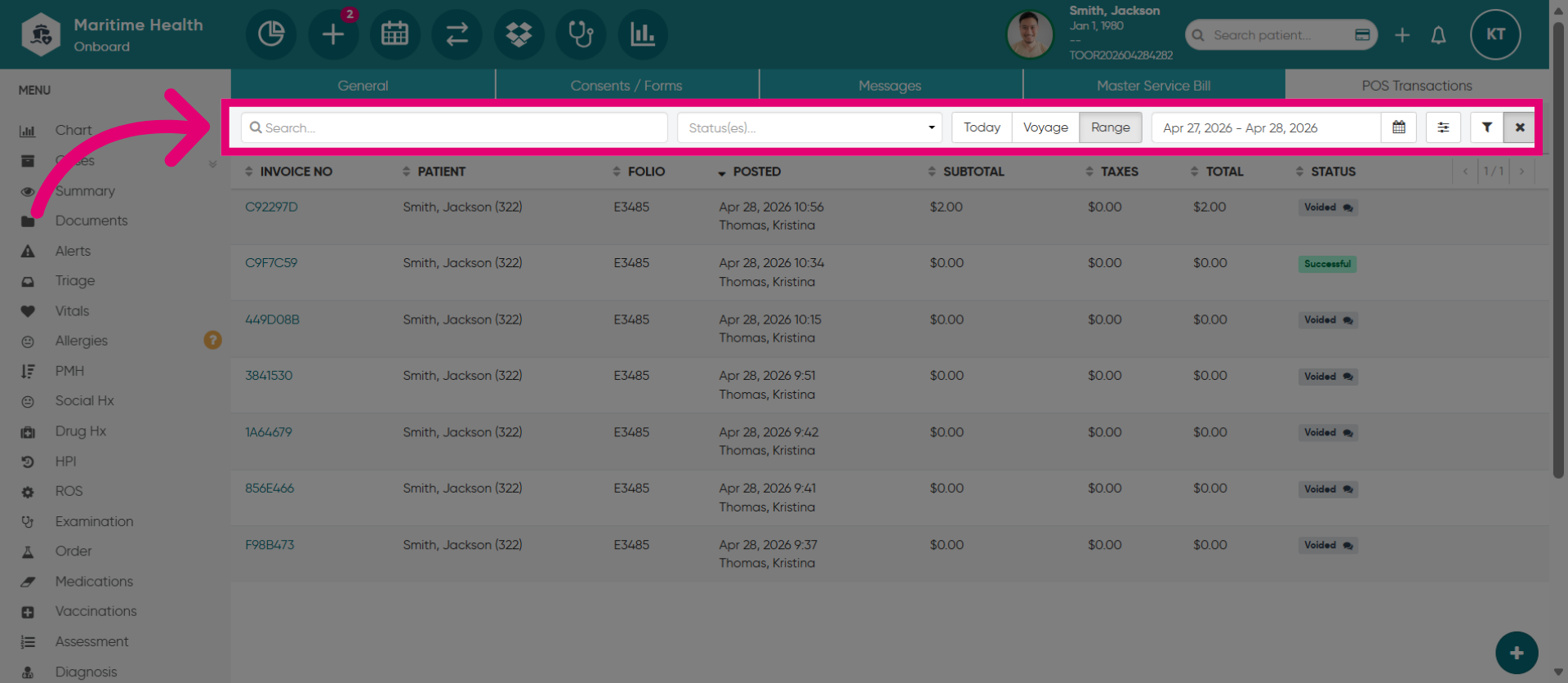Image resolution: width=1568 pixels, height=683 pixels.
Task: Switch to the General tab
Action: click(x=363, y=86)
